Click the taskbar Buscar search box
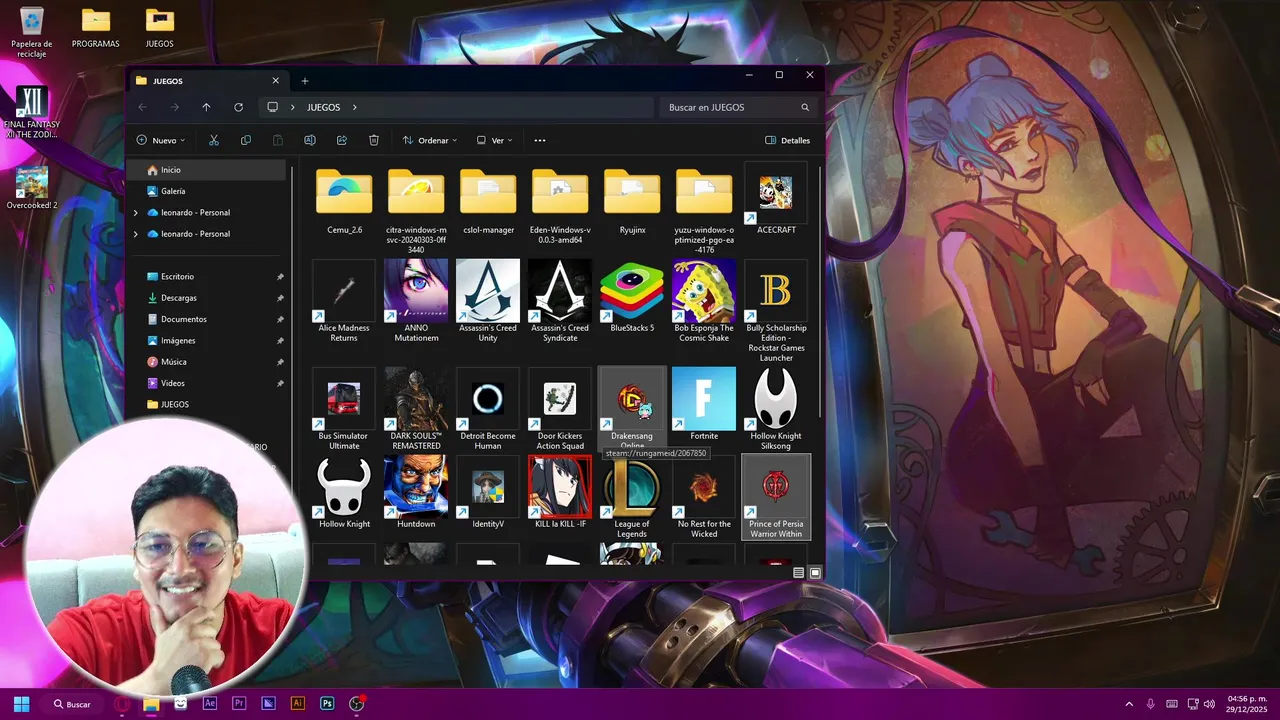This screenshot has height=720, width=1280. coord(73,704)
